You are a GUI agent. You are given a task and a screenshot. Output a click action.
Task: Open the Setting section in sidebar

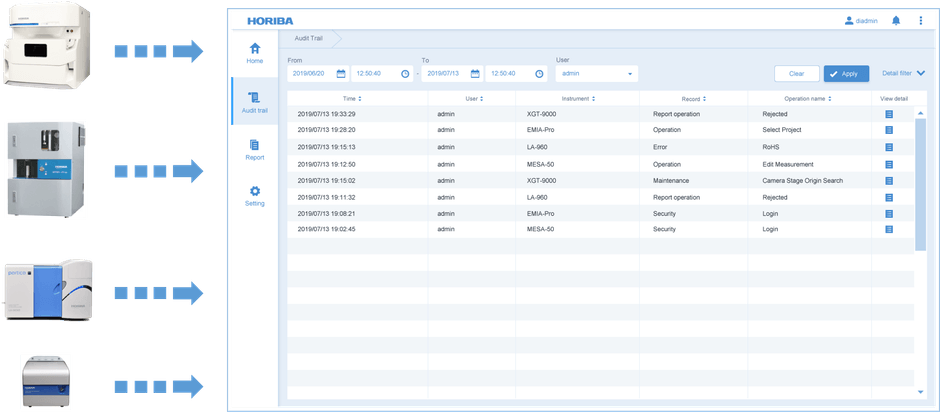[255, 196]
